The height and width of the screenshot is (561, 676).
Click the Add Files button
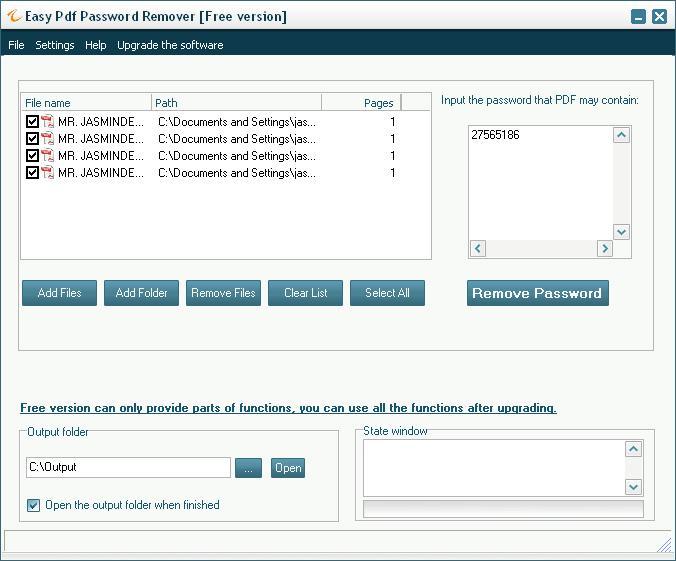59,293
